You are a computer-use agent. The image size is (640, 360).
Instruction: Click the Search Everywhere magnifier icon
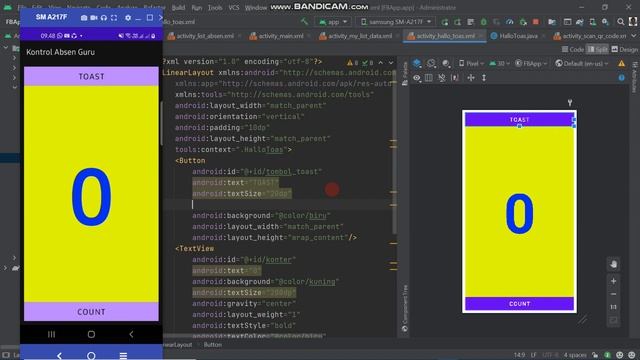tap(620, 22)
